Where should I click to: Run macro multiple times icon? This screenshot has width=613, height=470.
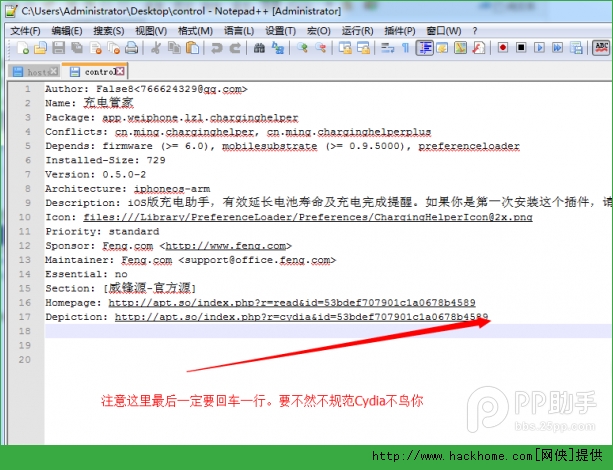[558, 48]
